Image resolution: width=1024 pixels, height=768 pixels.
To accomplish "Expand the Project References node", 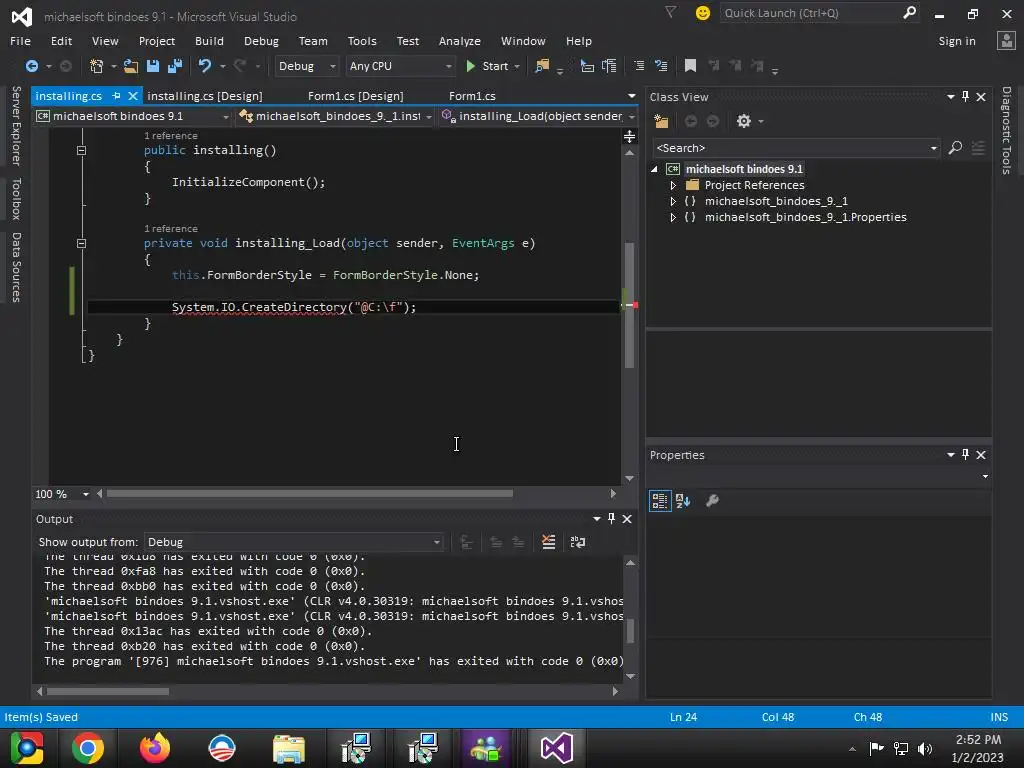I will click(673, 185).
